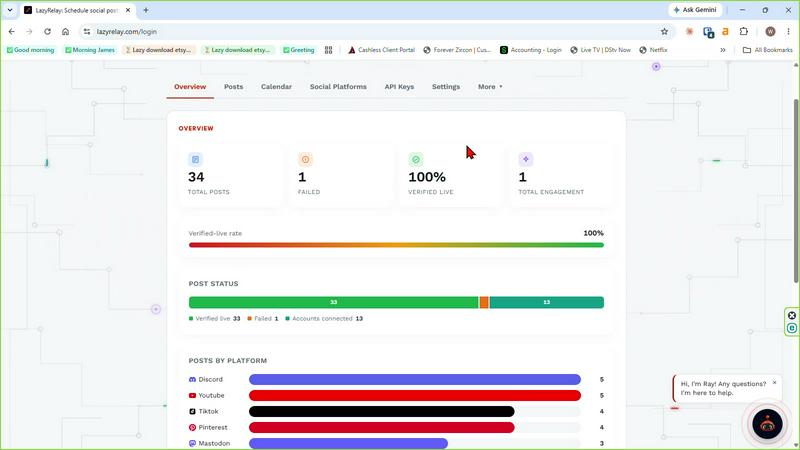The height and width of the screenshot is (450, 800).
Task: Click the 34 Total Posts card
Action: (x=231, y=175)
